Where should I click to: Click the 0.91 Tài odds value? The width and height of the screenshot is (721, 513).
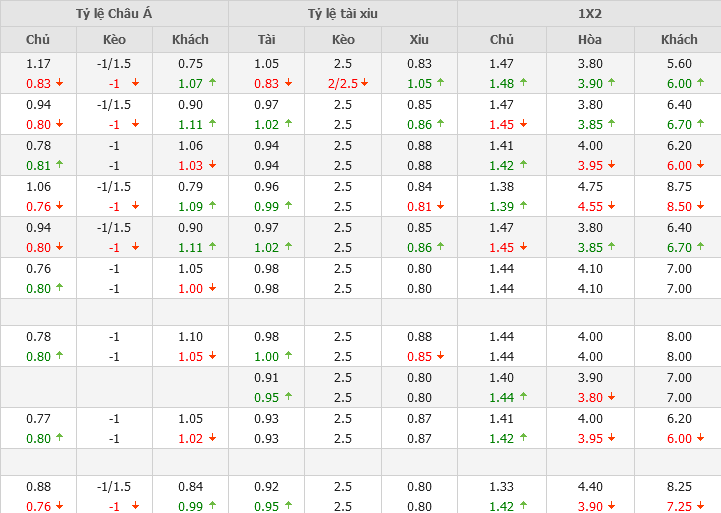click(266, 378)
